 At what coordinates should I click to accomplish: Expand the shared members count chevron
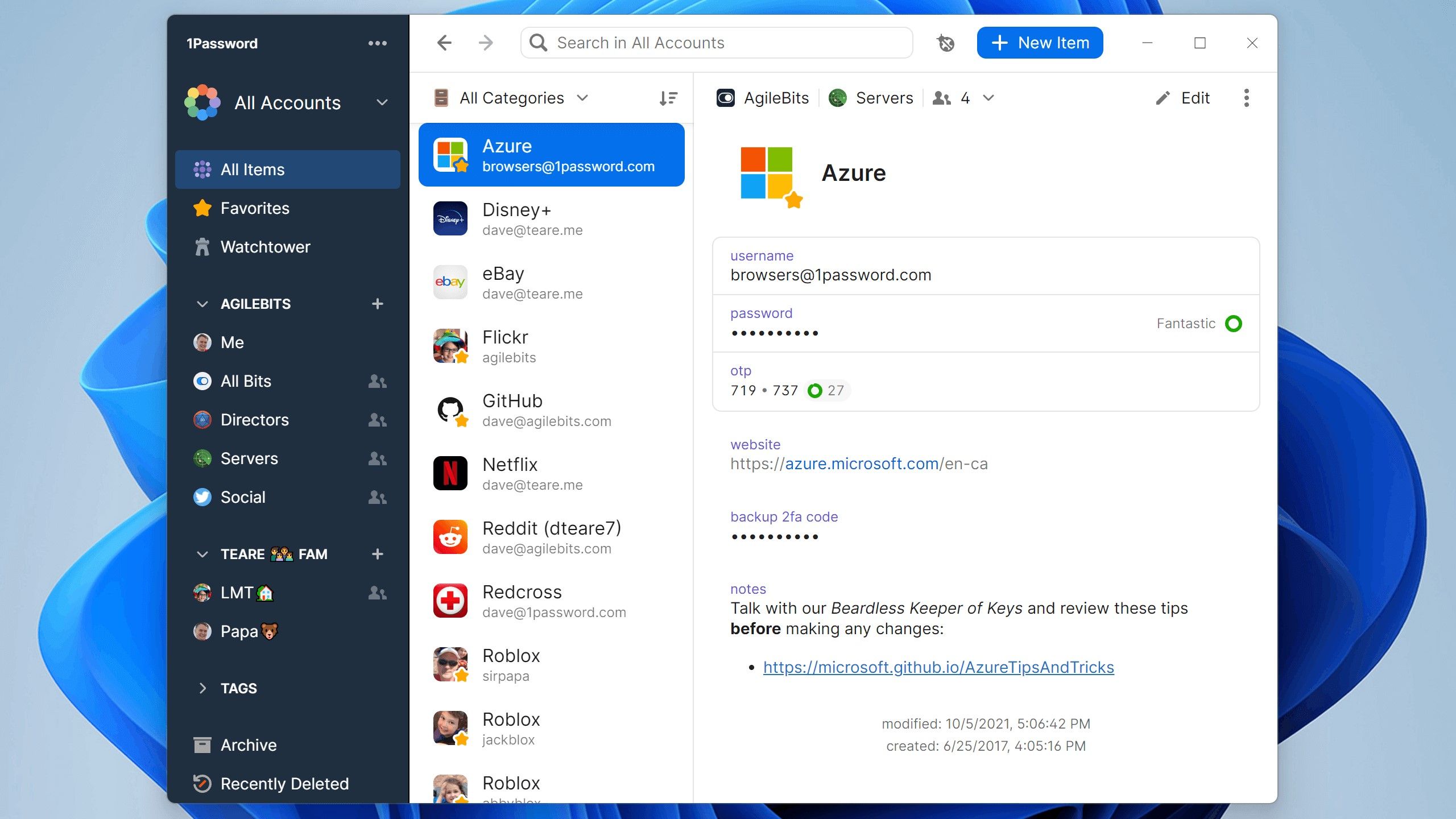coord(988,98)
